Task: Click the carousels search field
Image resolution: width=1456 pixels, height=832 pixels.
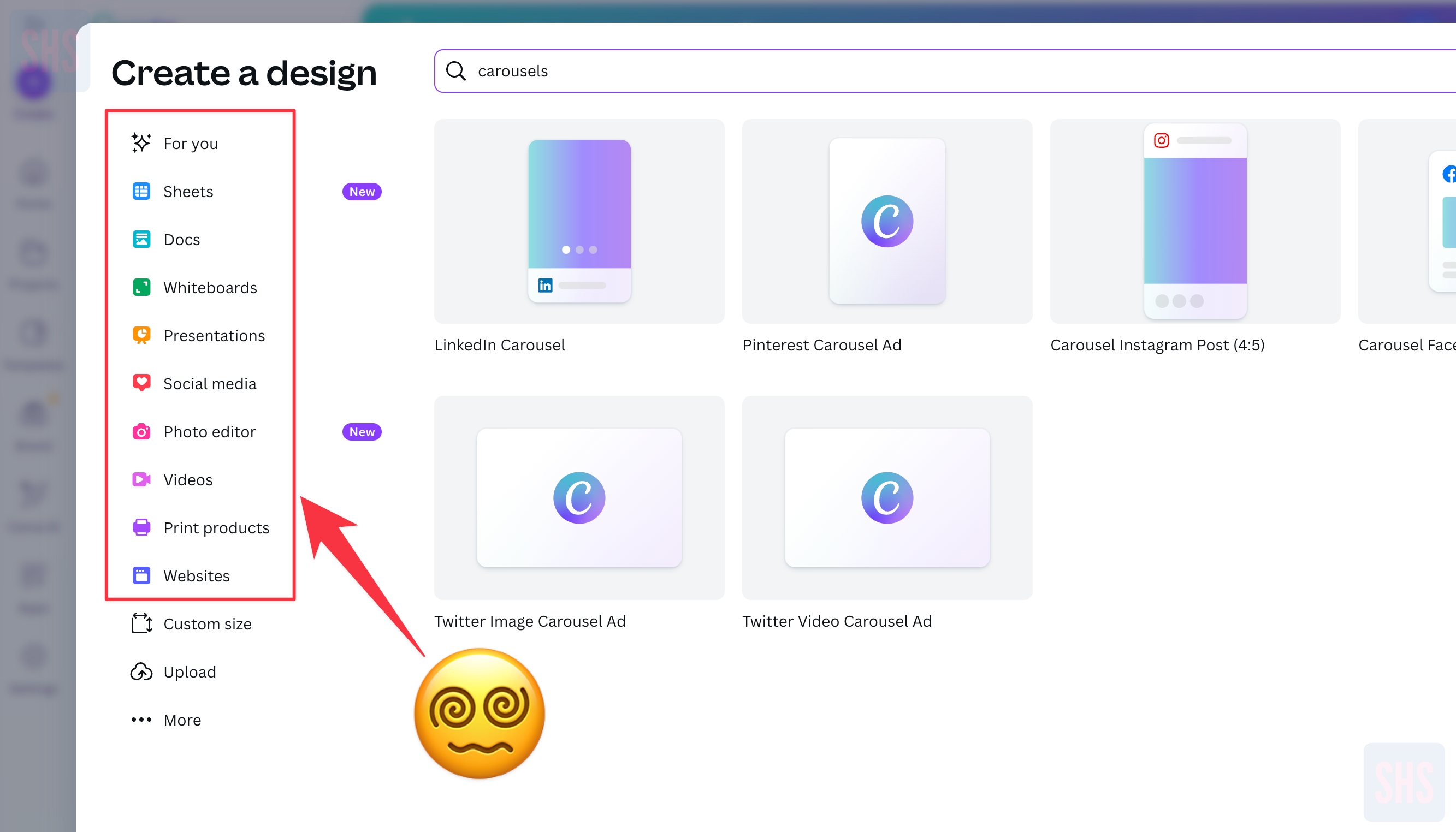Action: 915,71
